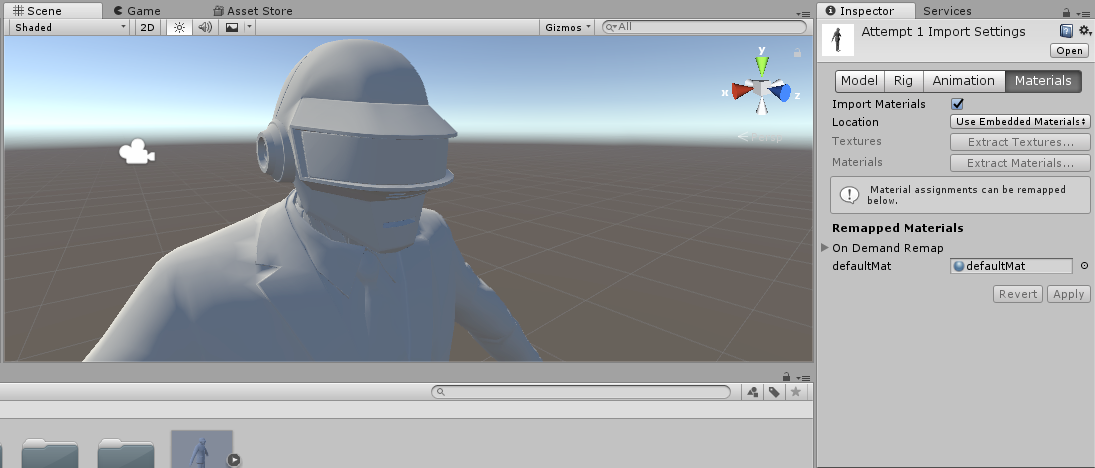Click the scene search All field

[x=705, y=27]
